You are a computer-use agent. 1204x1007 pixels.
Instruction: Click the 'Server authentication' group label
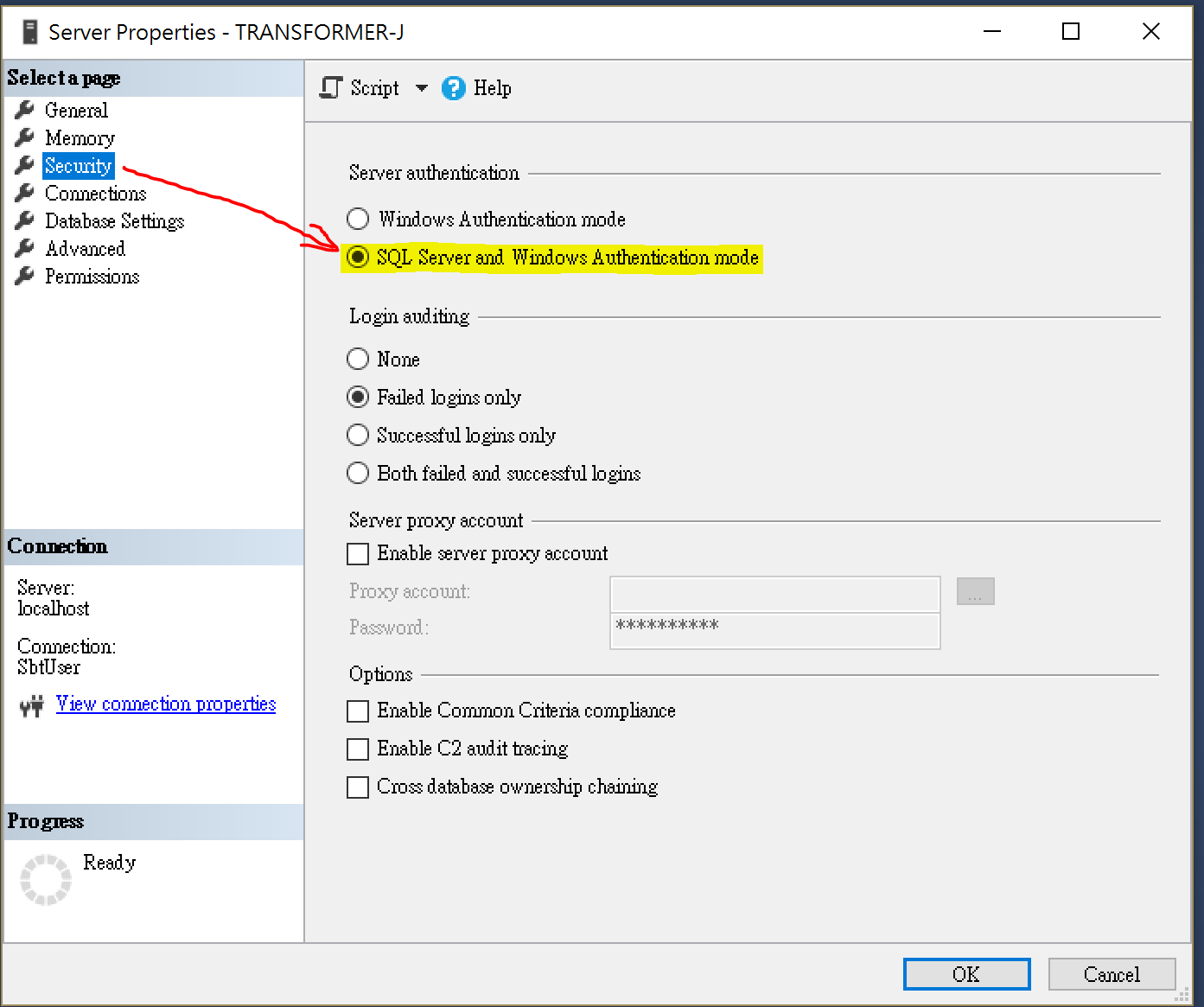pos(434,173)
